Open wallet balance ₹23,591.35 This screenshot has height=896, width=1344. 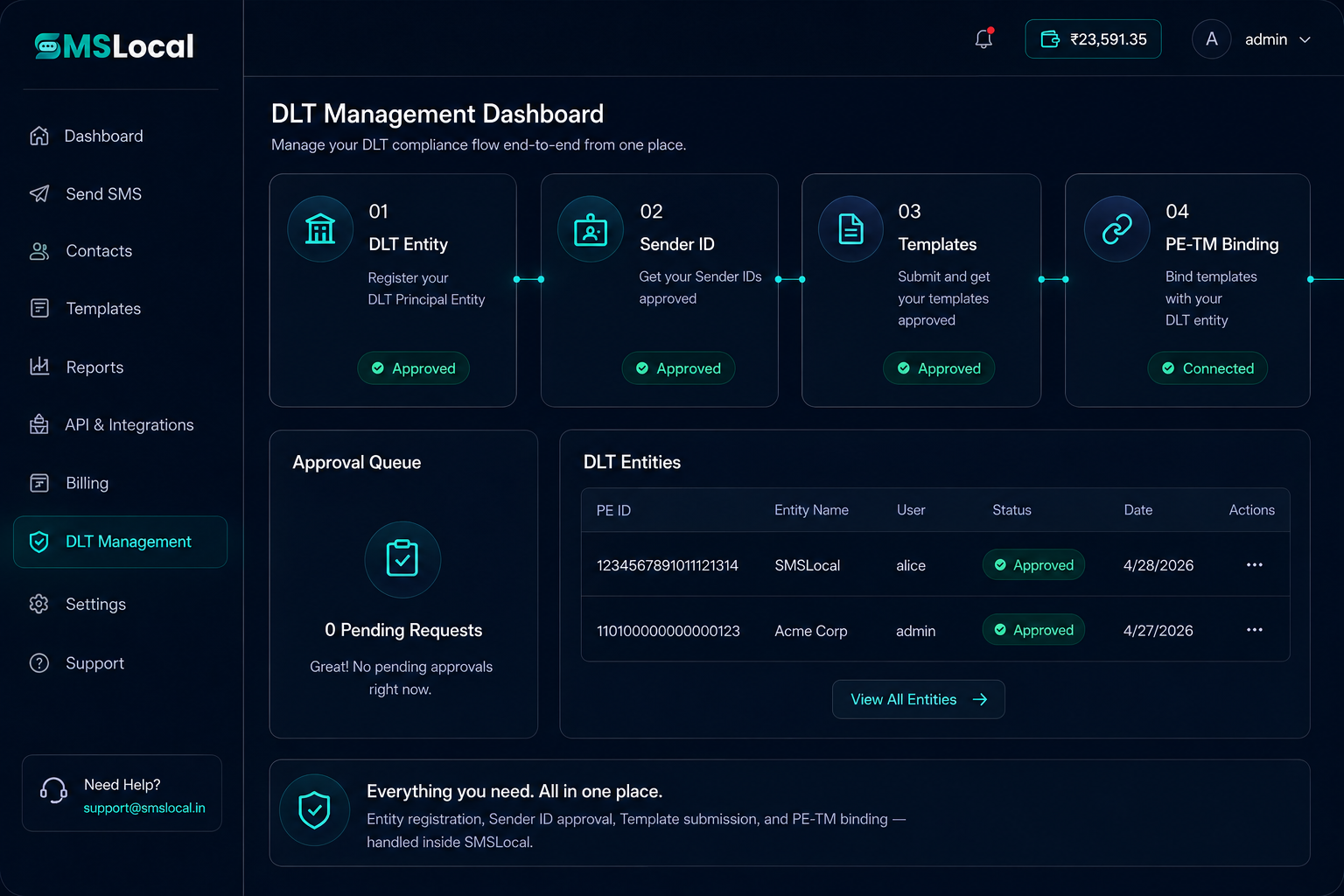[1093, 39]
